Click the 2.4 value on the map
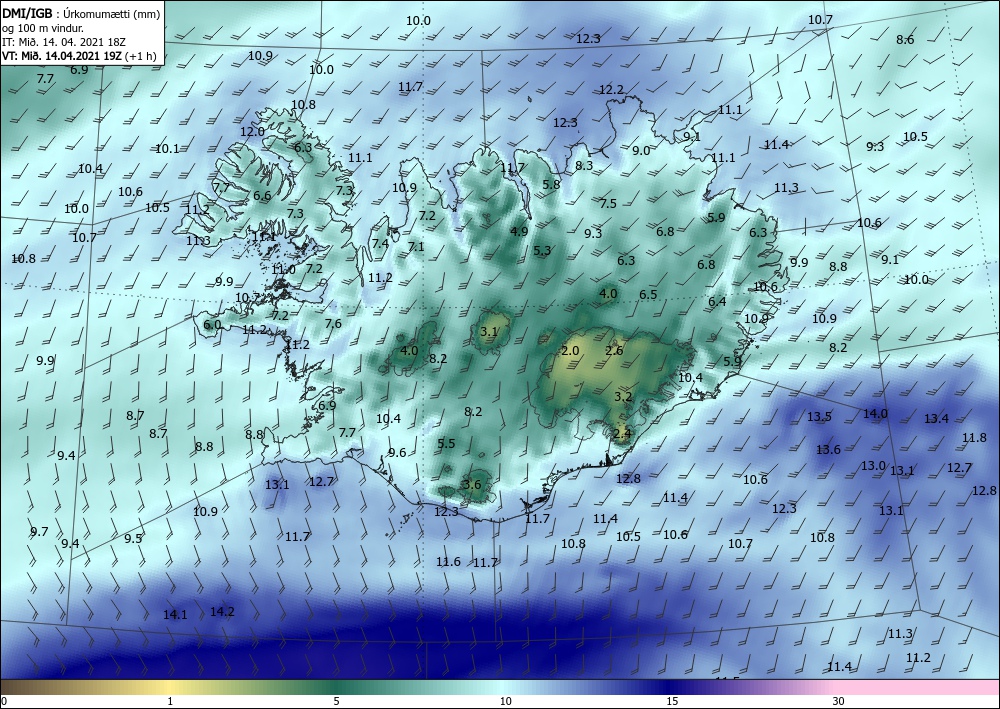Screen dimensions: 1000x709 [x=622, y=434]
